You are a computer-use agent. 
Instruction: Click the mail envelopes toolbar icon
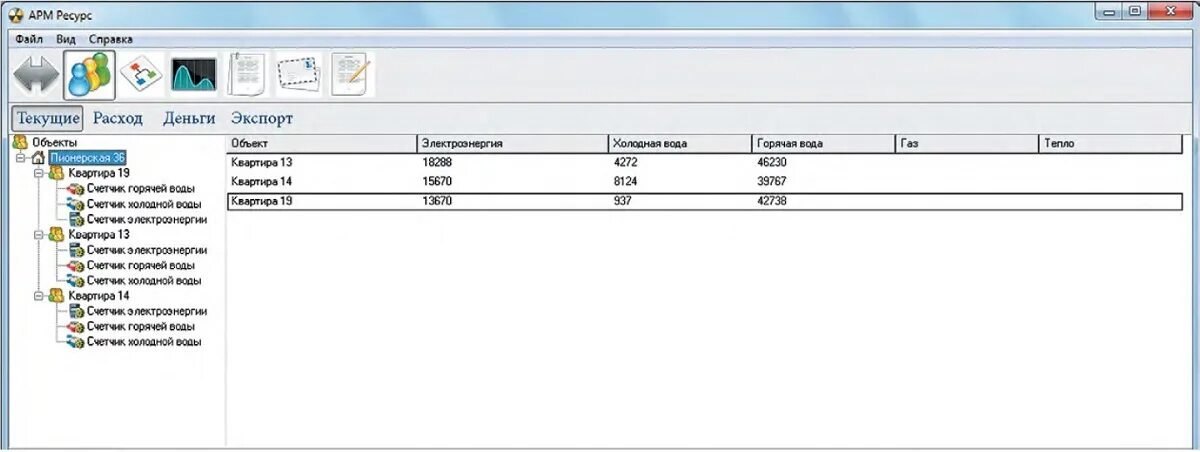[x=297, y=76]
